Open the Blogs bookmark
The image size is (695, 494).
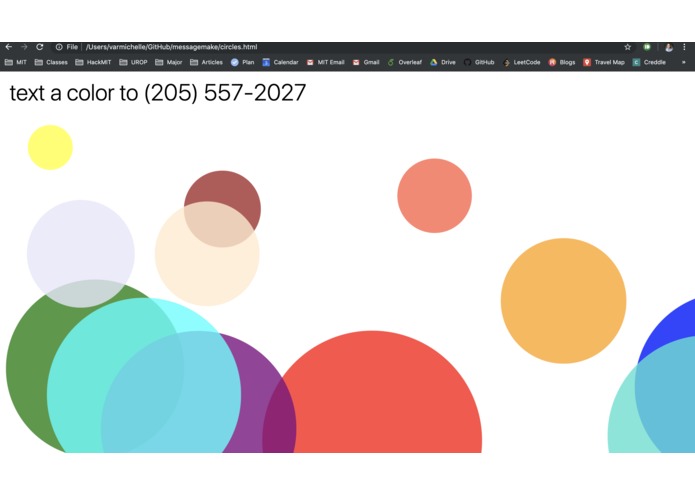[562, 62]
